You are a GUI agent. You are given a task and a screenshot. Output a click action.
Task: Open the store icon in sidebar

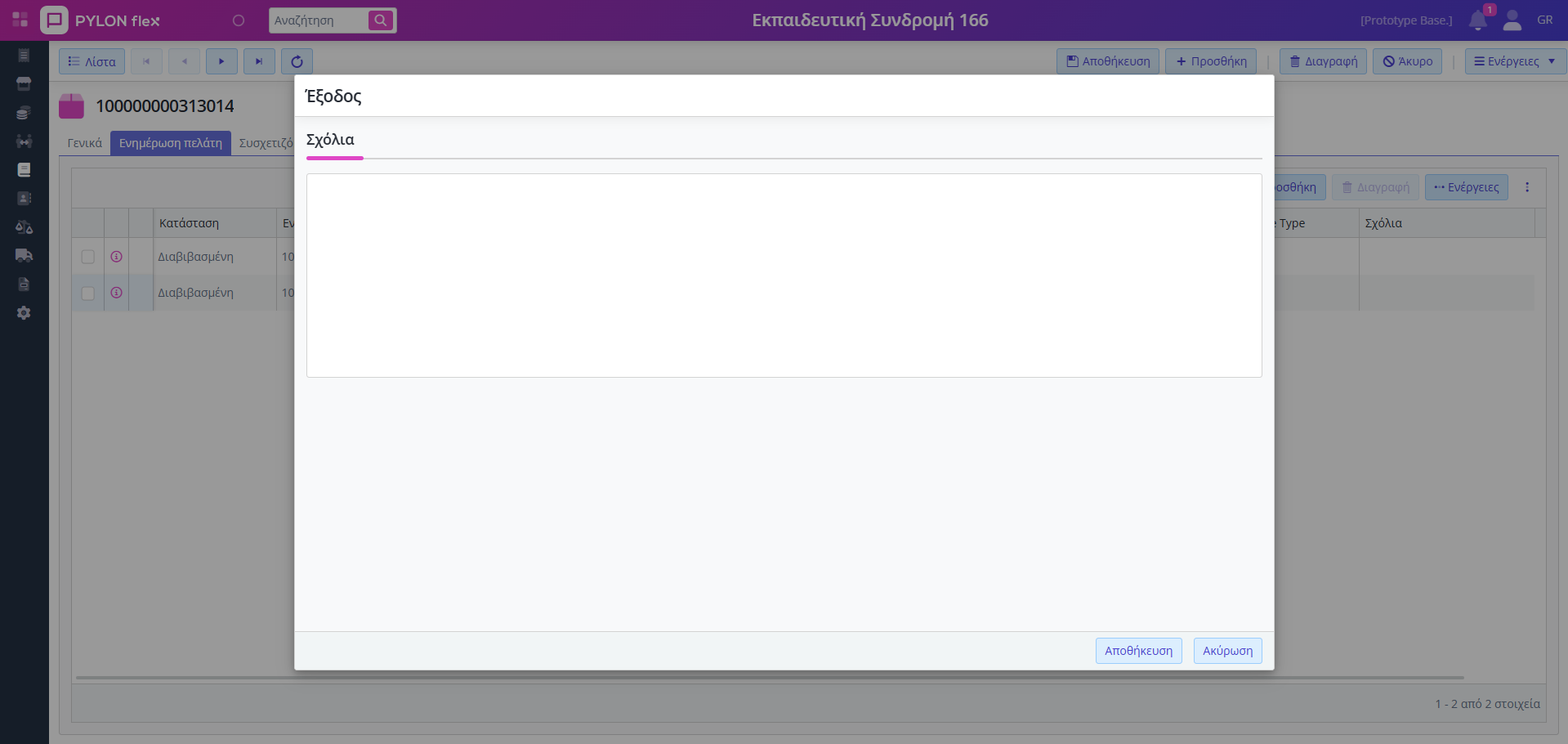click(24, 84)
